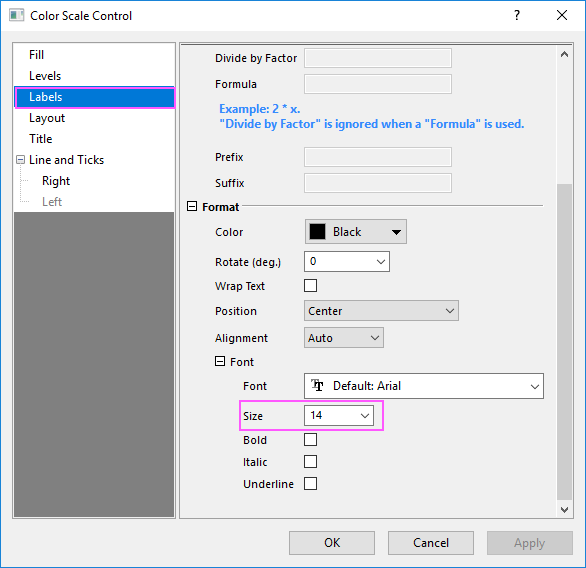Screen dimensions: 586x568
Task: Click the Suffix text box
Action: pyautogui.click(x=378, y=183)
